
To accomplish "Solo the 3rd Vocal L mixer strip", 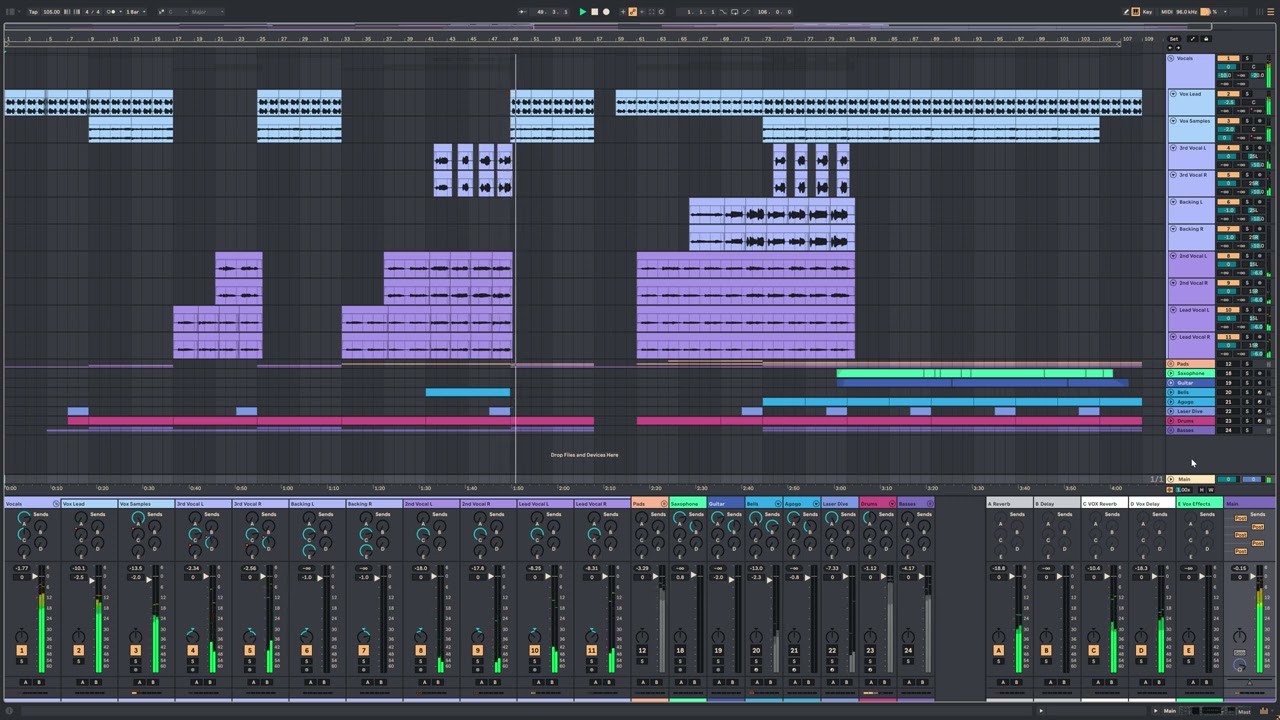I will click(192, 661).
